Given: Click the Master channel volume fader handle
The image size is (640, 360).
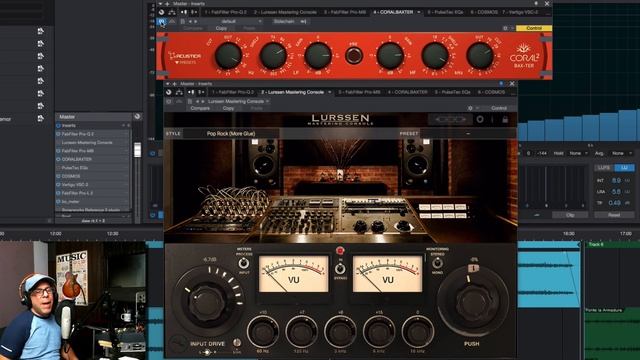Looking at the screenshot, I should [138, 150].
